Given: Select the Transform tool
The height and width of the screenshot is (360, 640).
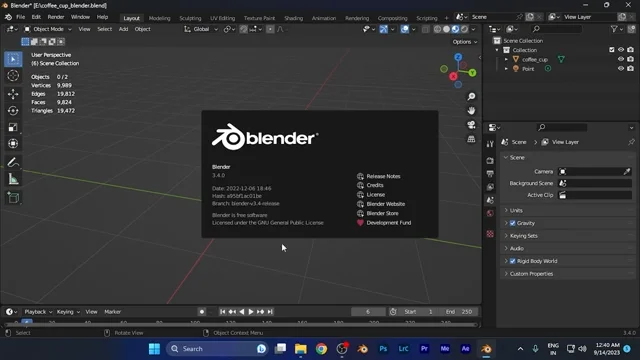Looking at the screenshot, I should pos(13,144).
